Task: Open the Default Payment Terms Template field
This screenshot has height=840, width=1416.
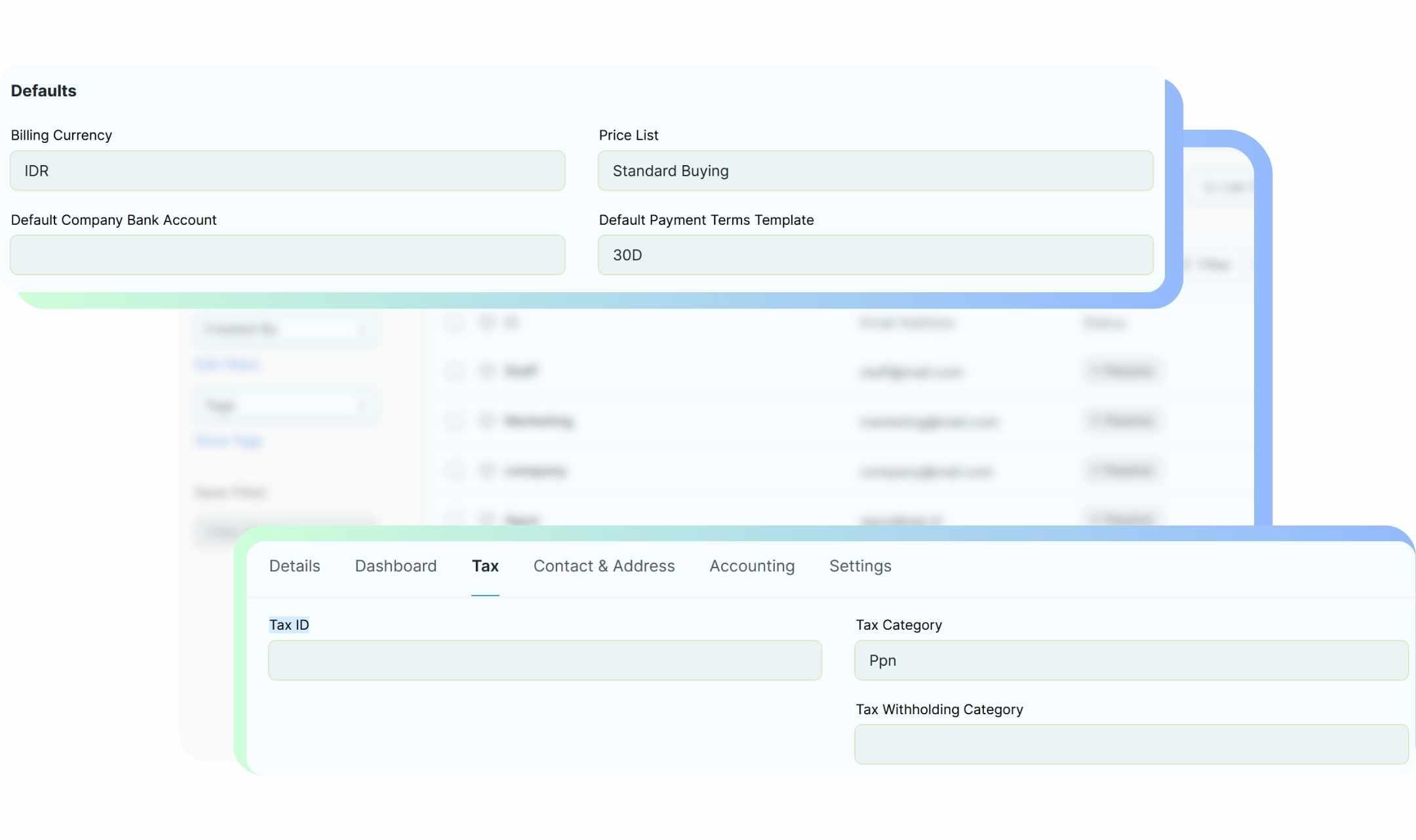Action: coord(875,256)
